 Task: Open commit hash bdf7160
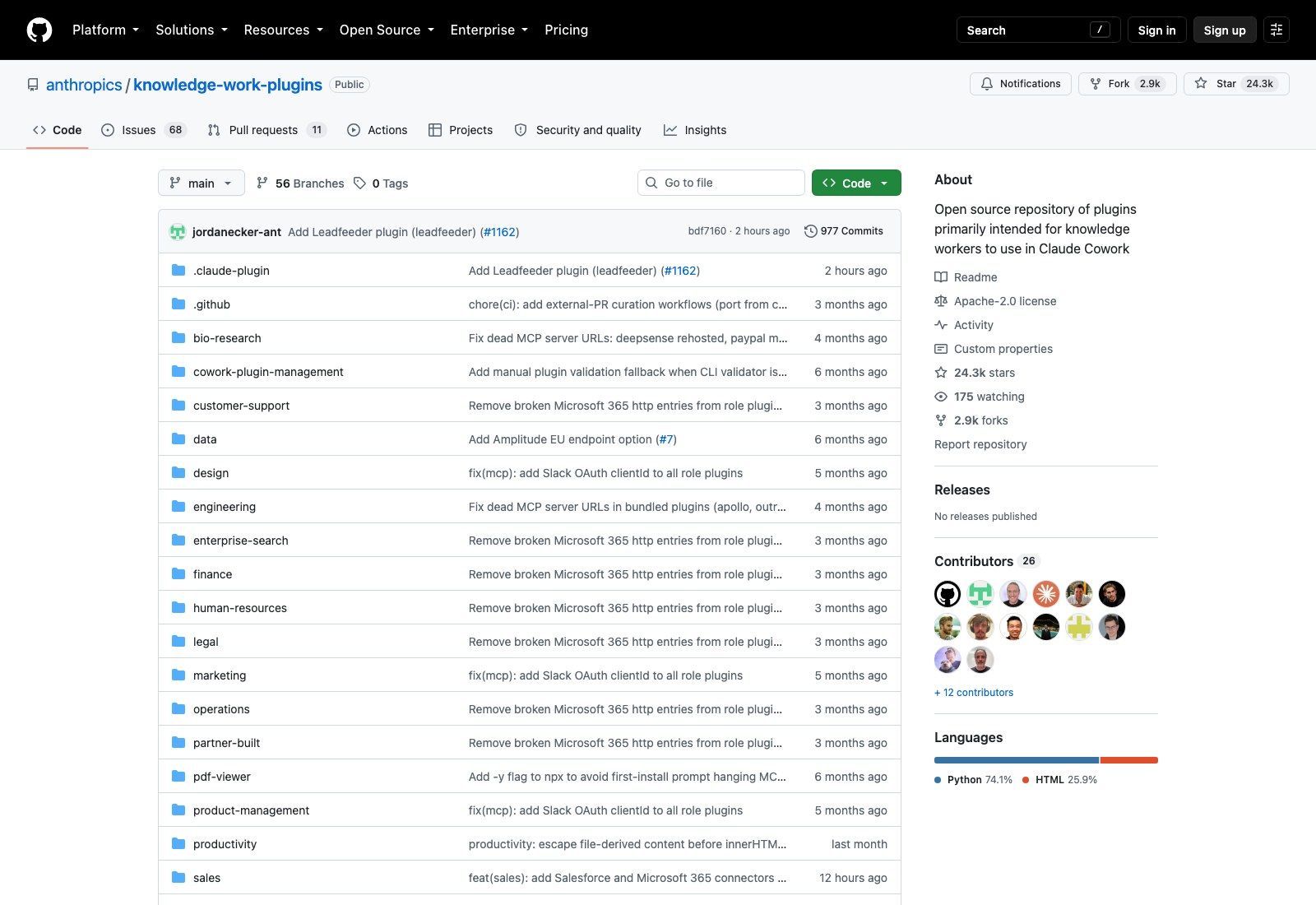click(x=707, y=231)
